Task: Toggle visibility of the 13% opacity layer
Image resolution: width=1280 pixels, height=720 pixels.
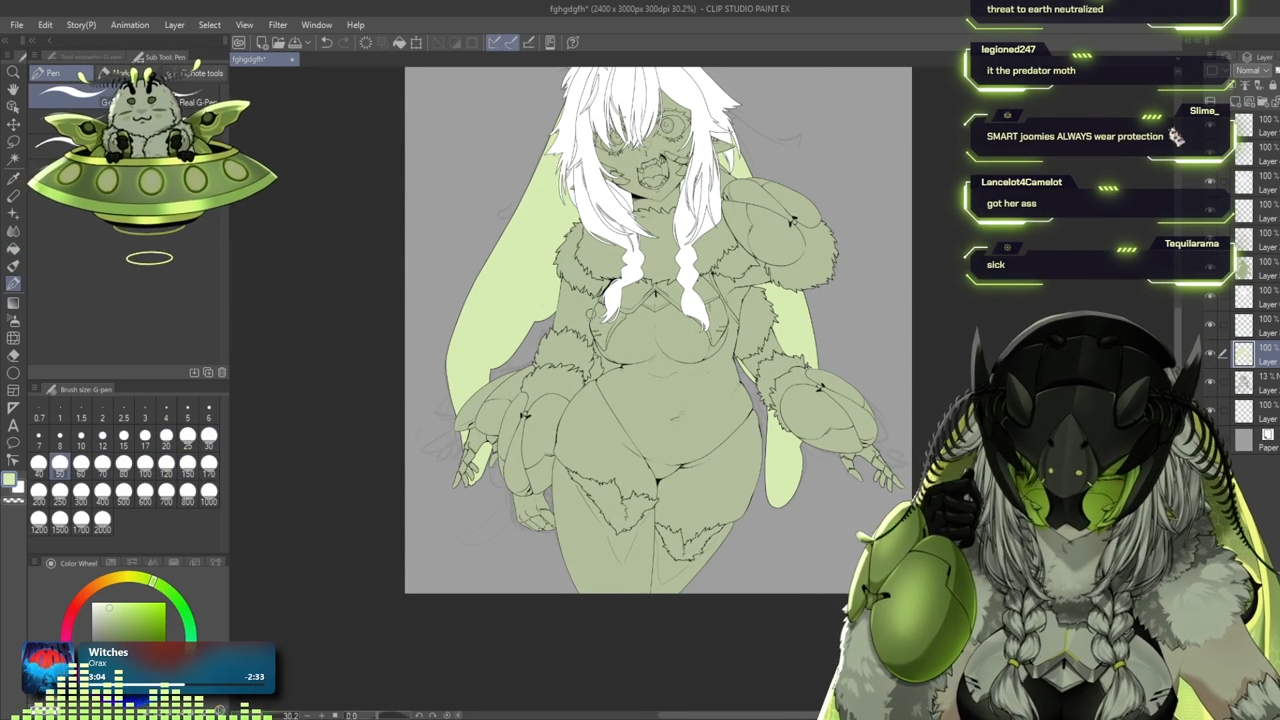Action: (1210, 382)
